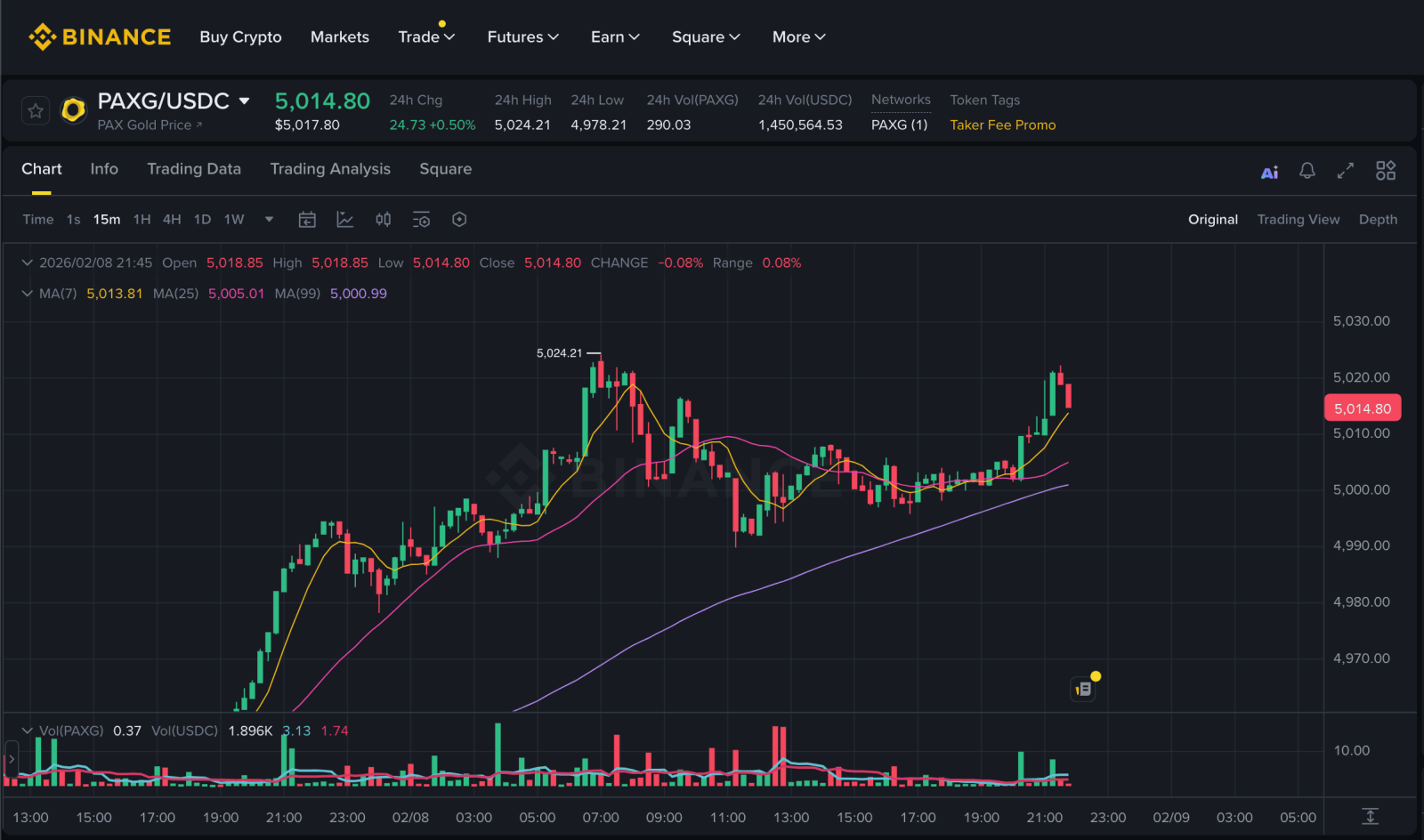Switch chart to Depth view

click(1377, 220)
